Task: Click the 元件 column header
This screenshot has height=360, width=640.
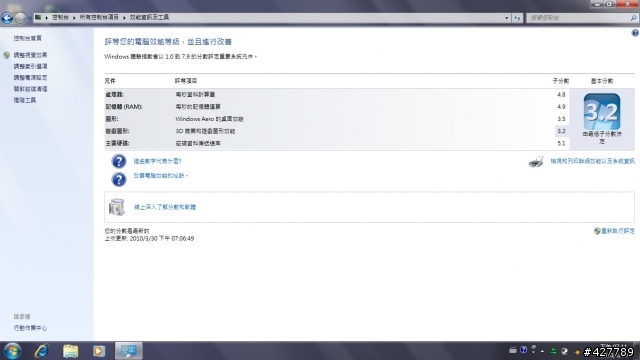Action: [x=110, y=81]
